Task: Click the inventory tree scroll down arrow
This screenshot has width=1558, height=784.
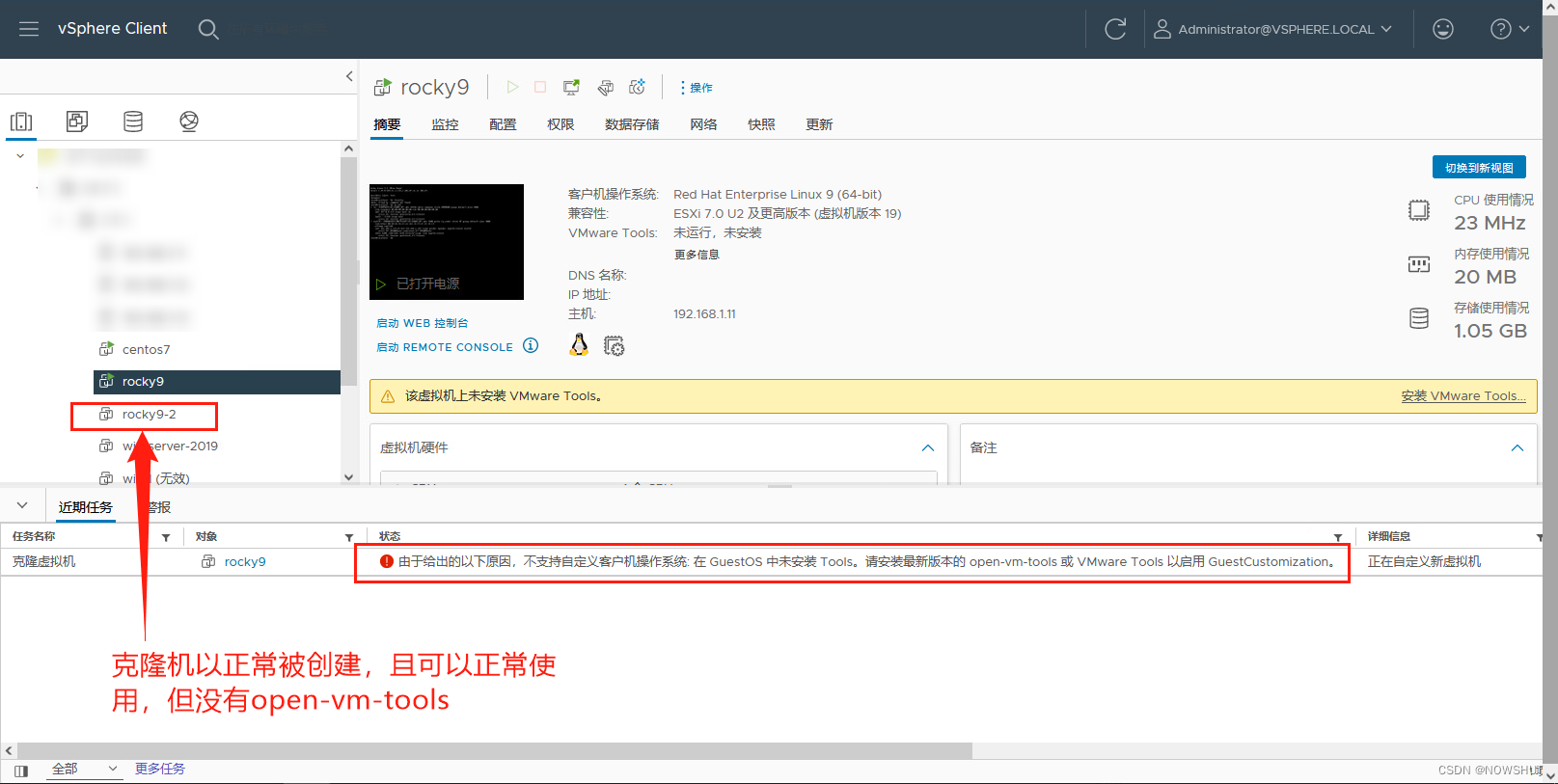Action: [x=348, y=476]
